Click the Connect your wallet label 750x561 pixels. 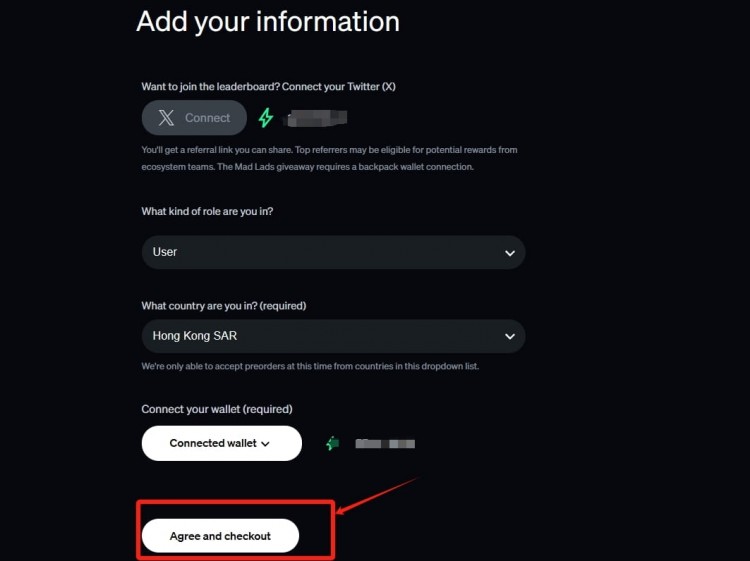coord(217,409)
